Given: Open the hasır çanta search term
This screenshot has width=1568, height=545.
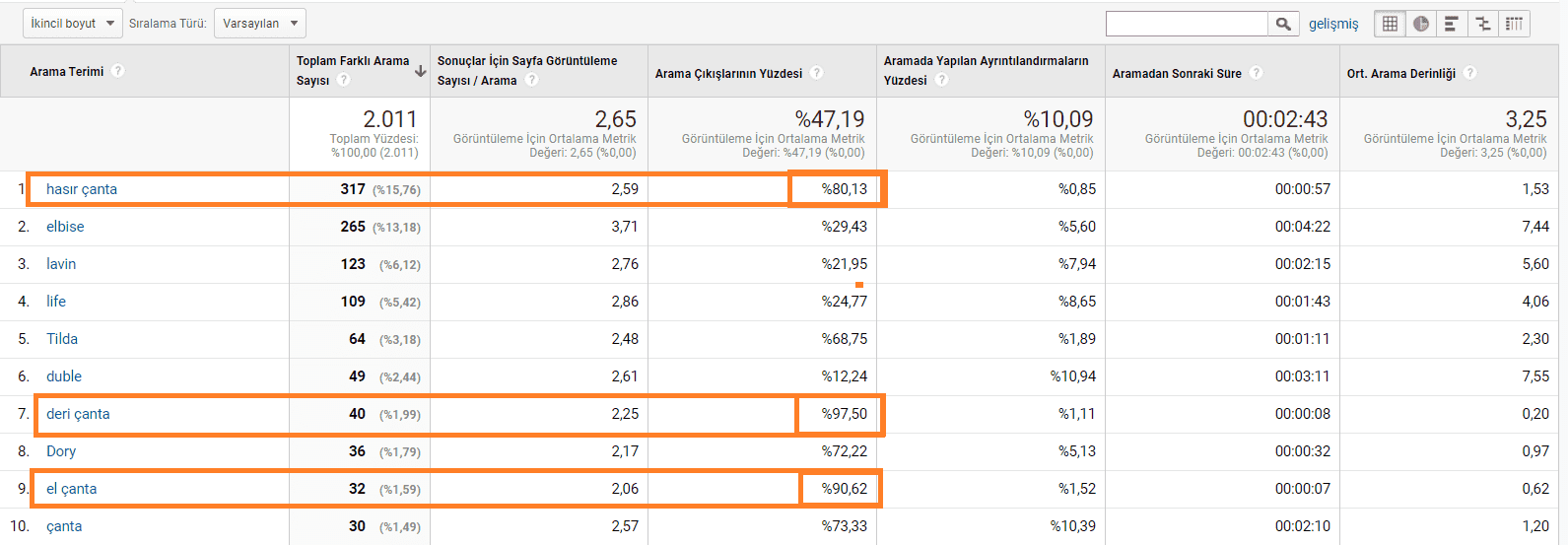Looking at the screenshot, I should point(82,189).
